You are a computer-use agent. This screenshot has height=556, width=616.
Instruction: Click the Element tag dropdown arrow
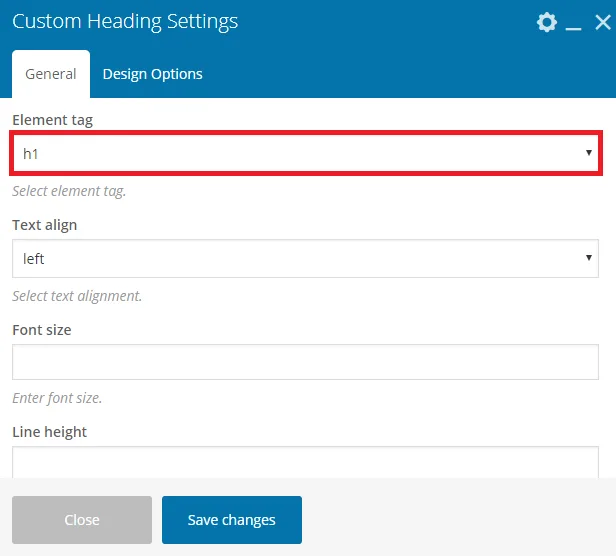[588, 152]
